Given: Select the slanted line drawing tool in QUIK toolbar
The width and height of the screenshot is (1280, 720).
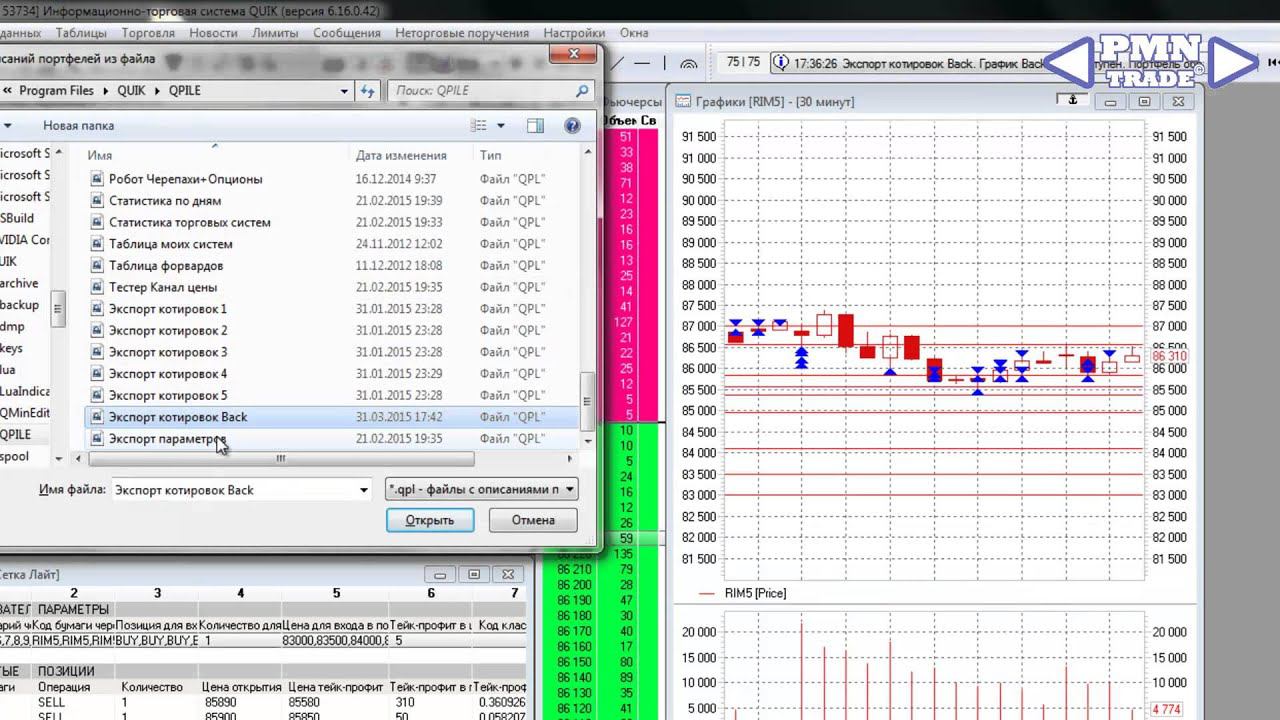Looking at the screenshot, I should [x=617, y=63].
